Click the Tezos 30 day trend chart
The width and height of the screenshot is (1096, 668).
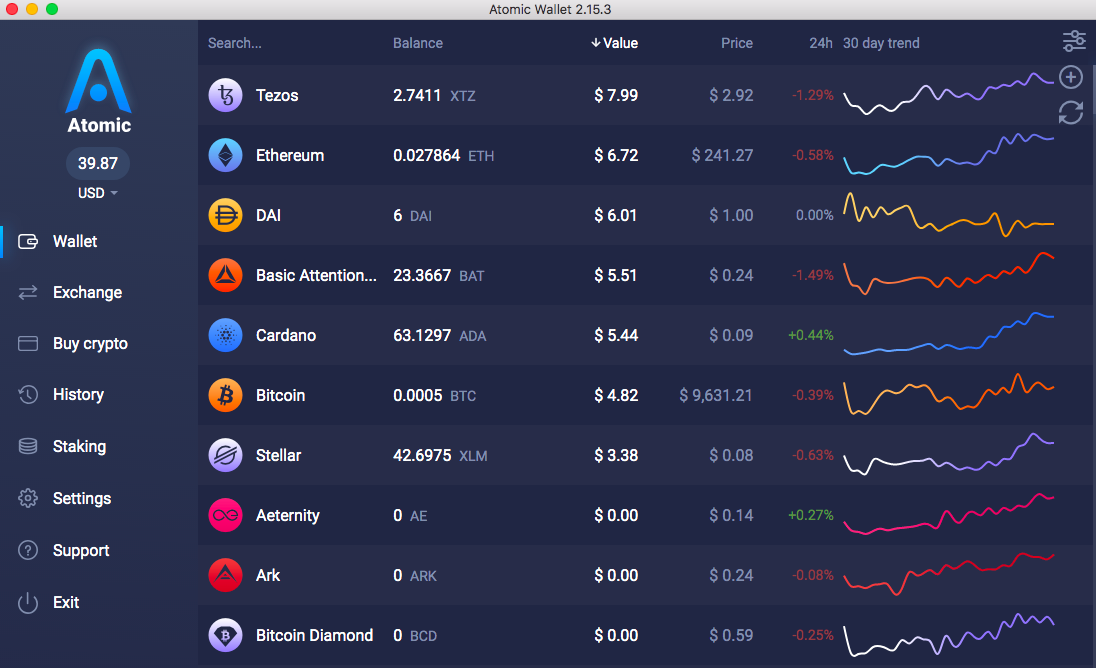coord(948,94)
